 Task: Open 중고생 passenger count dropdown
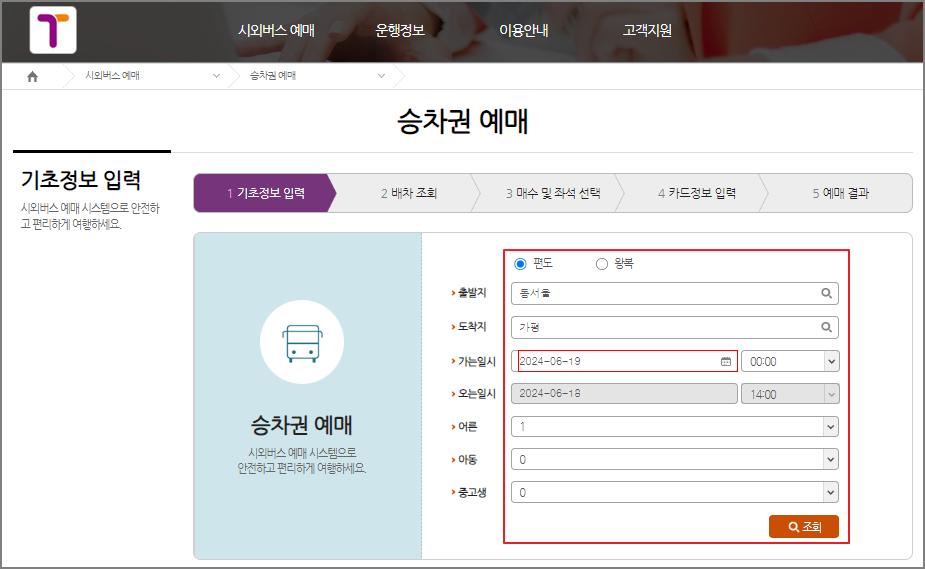(675, 492)
